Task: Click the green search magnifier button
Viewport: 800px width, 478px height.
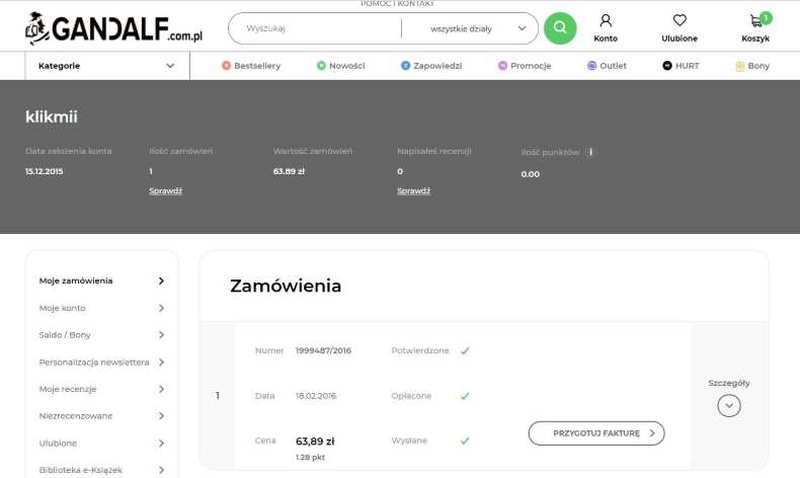Action: click(x=560, y=28)
